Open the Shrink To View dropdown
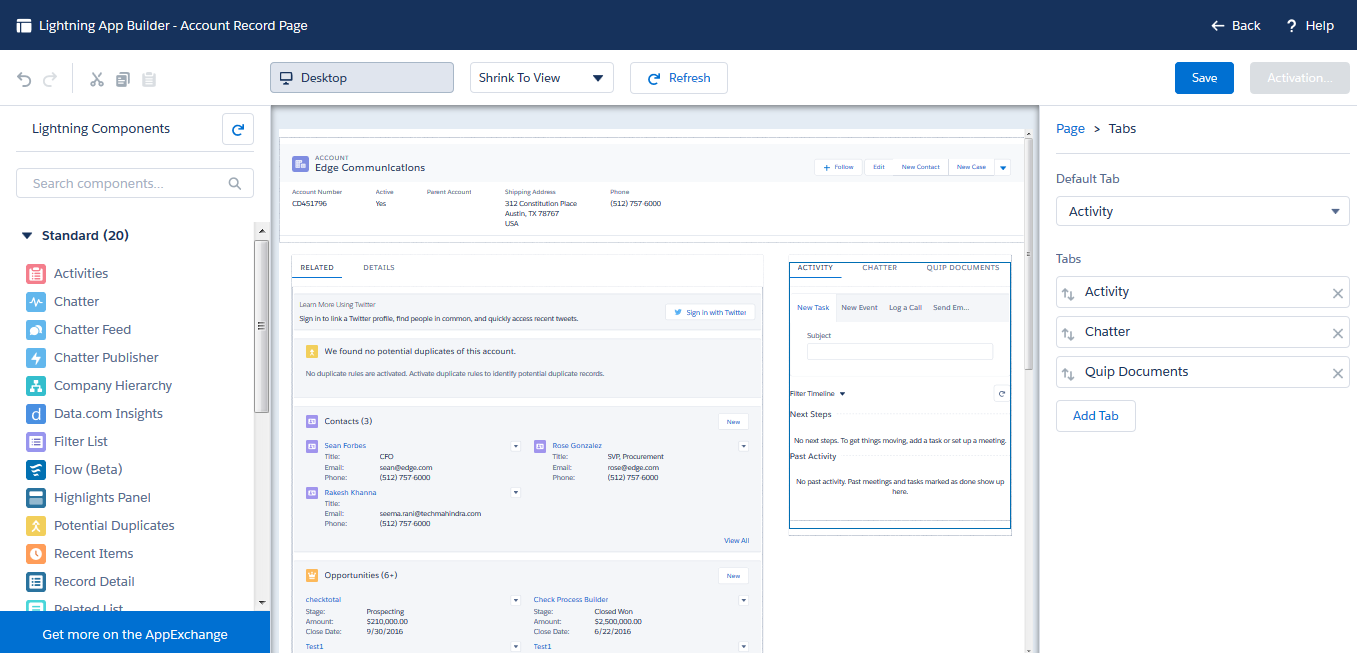The width and height of the screenshot is (1357, 653). click(x=541, y=77)
